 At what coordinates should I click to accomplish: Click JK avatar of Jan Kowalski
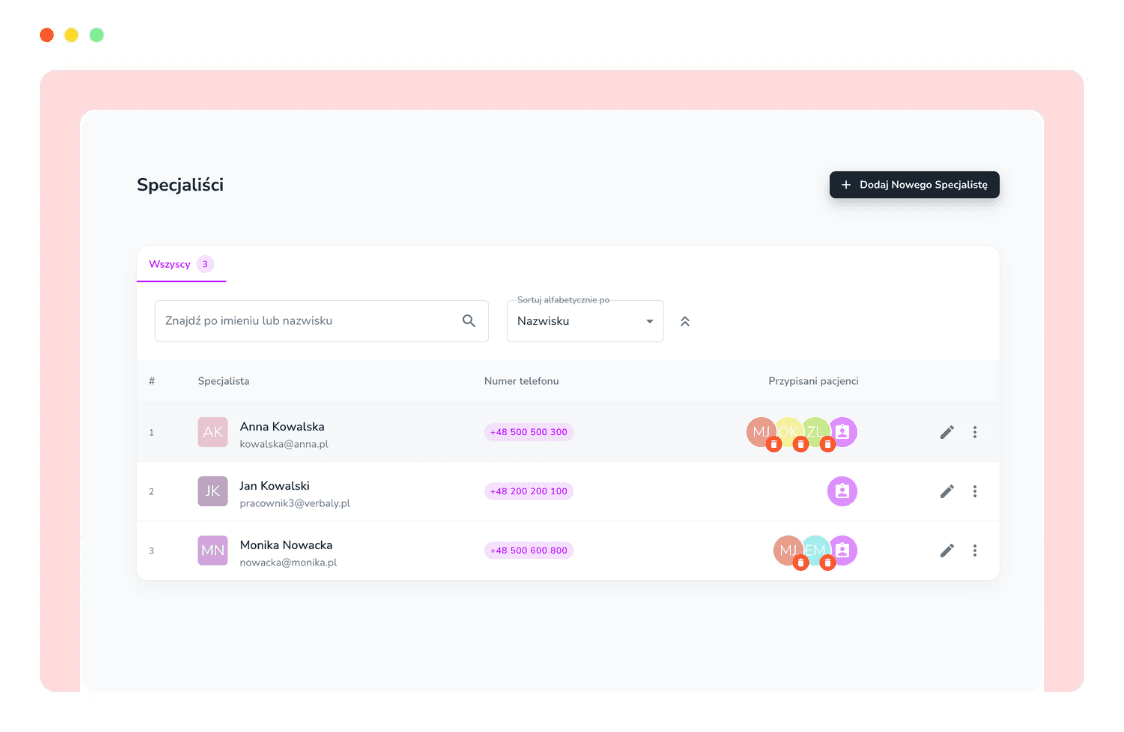(213, 491)
